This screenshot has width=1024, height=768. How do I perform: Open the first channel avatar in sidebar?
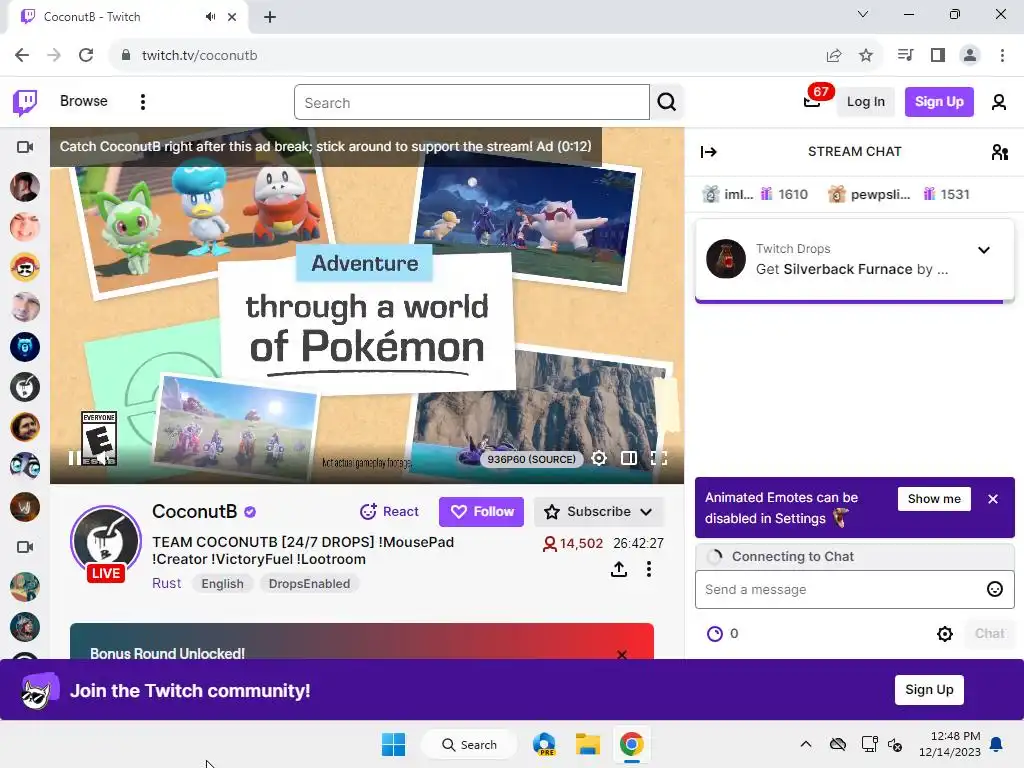click(25, 187)
